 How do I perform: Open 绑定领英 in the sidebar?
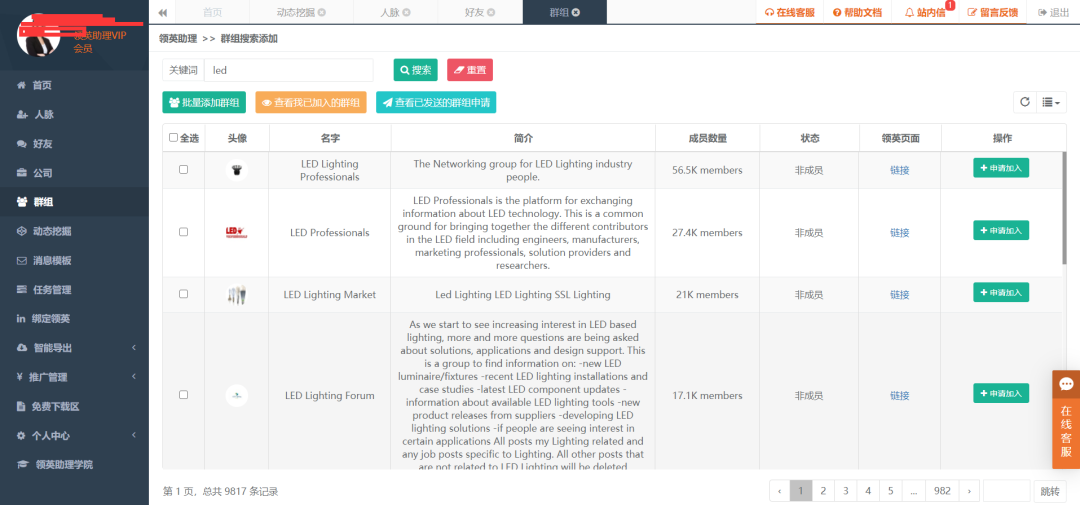(x=74, y=319)
